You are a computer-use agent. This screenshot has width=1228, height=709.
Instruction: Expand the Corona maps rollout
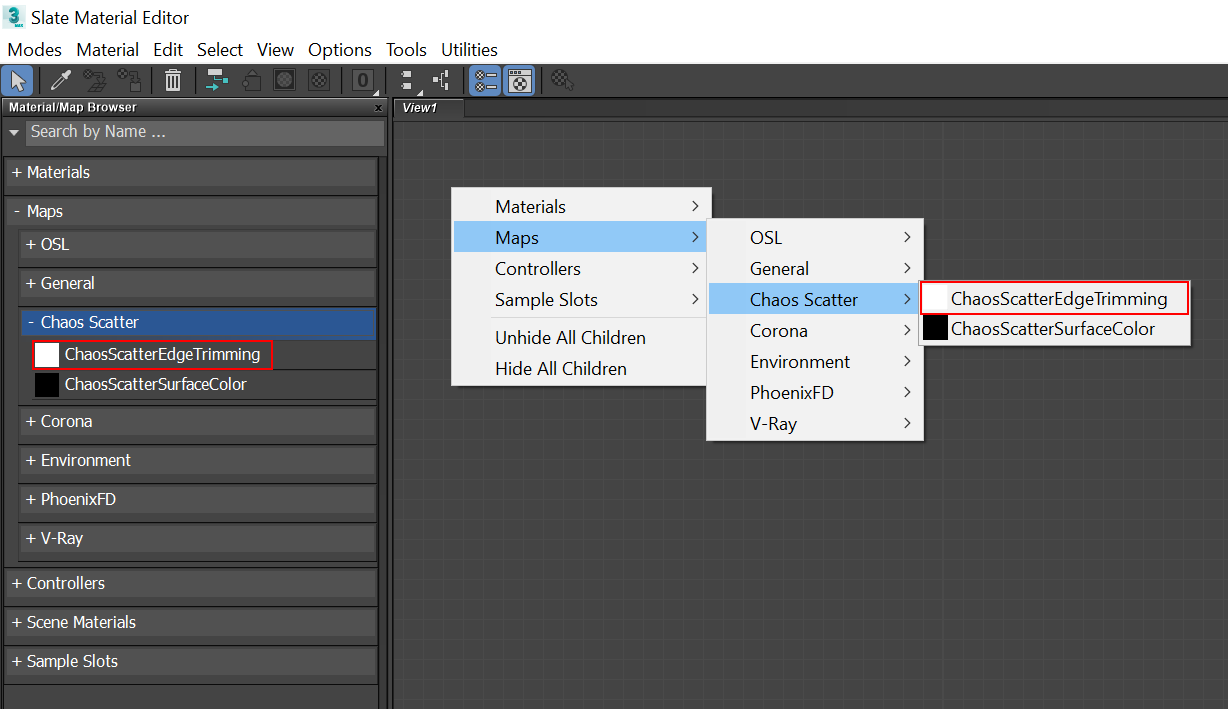point(198,421)
